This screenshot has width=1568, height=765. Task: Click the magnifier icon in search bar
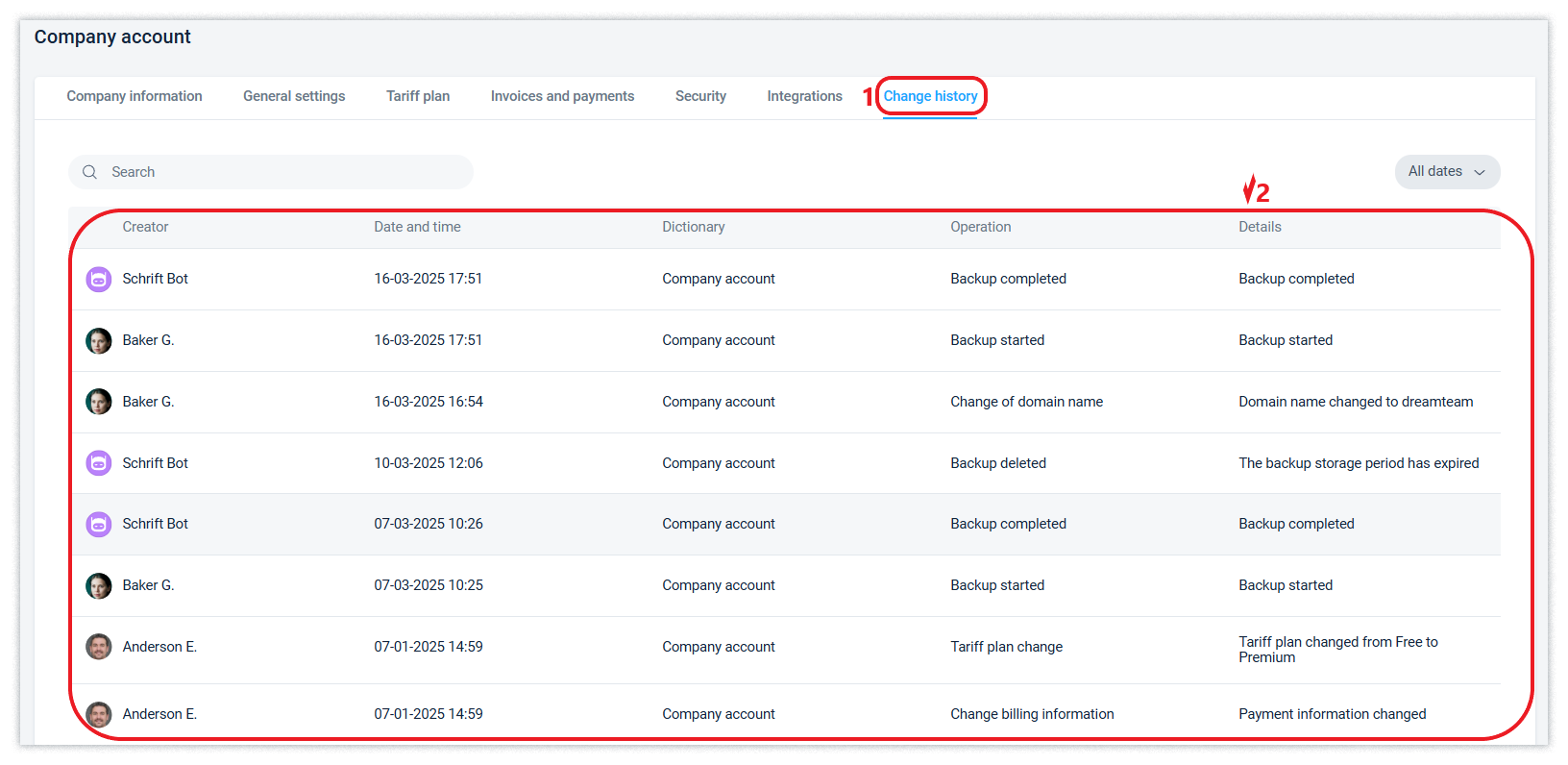pos(90,172)
